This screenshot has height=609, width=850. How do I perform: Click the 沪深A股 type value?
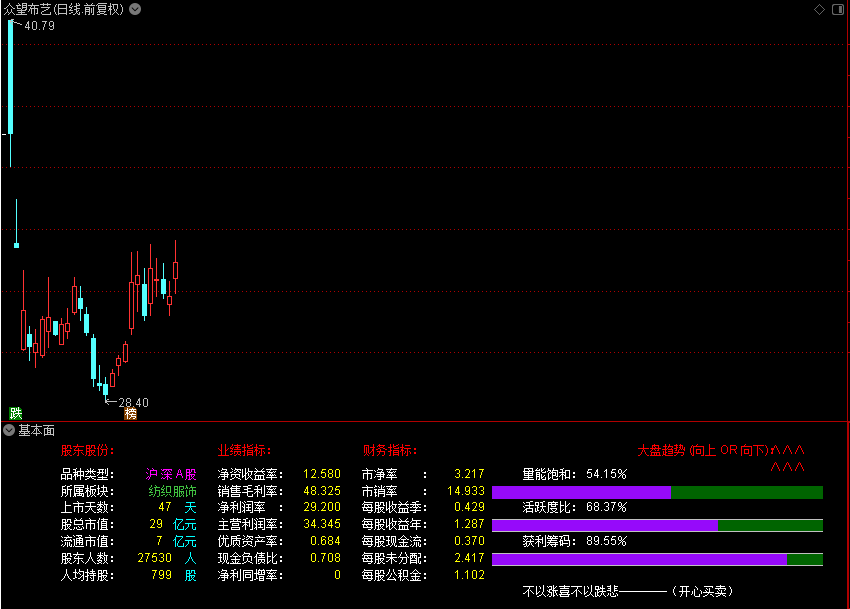tap(171, 475)
